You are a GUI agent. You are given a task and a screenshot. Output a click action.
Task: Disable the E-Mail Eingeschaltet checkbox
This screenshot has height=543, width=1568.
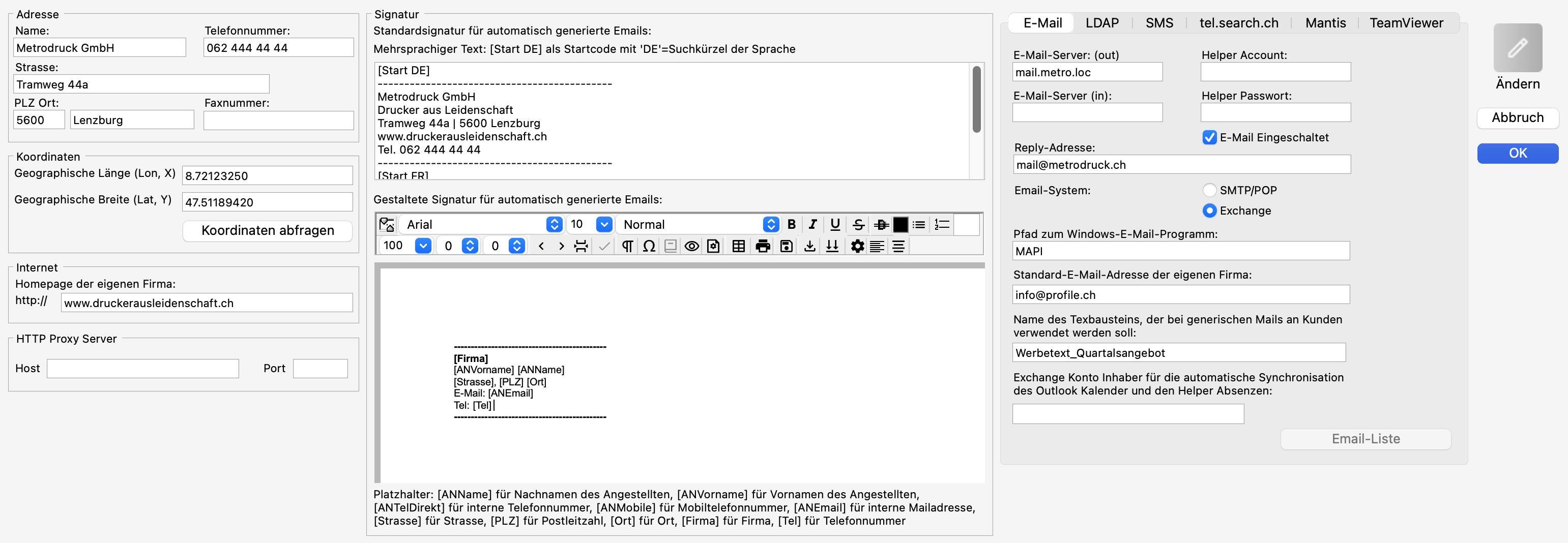coord(1209,137)
